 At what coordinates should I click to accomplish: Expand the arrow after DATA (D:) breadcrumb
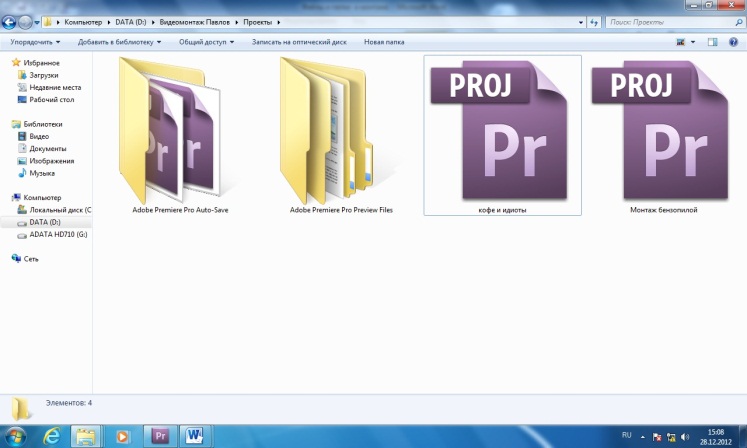(153, 22)
